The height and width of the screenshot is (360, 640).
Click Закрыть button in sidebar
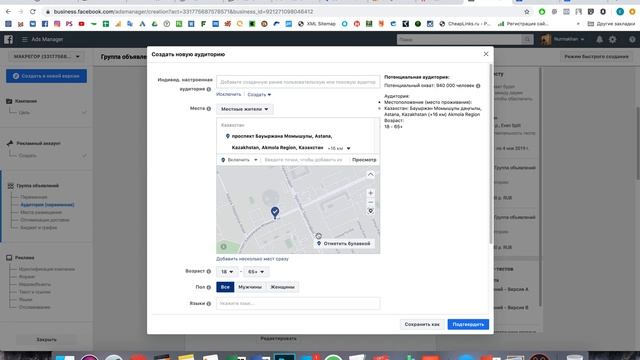(46, 340)
